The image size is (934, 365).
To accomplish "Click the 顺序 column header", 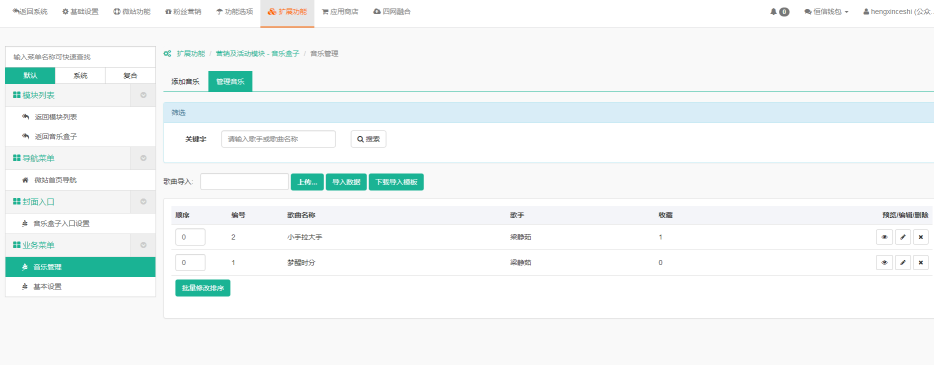I will tap(182, 215).
